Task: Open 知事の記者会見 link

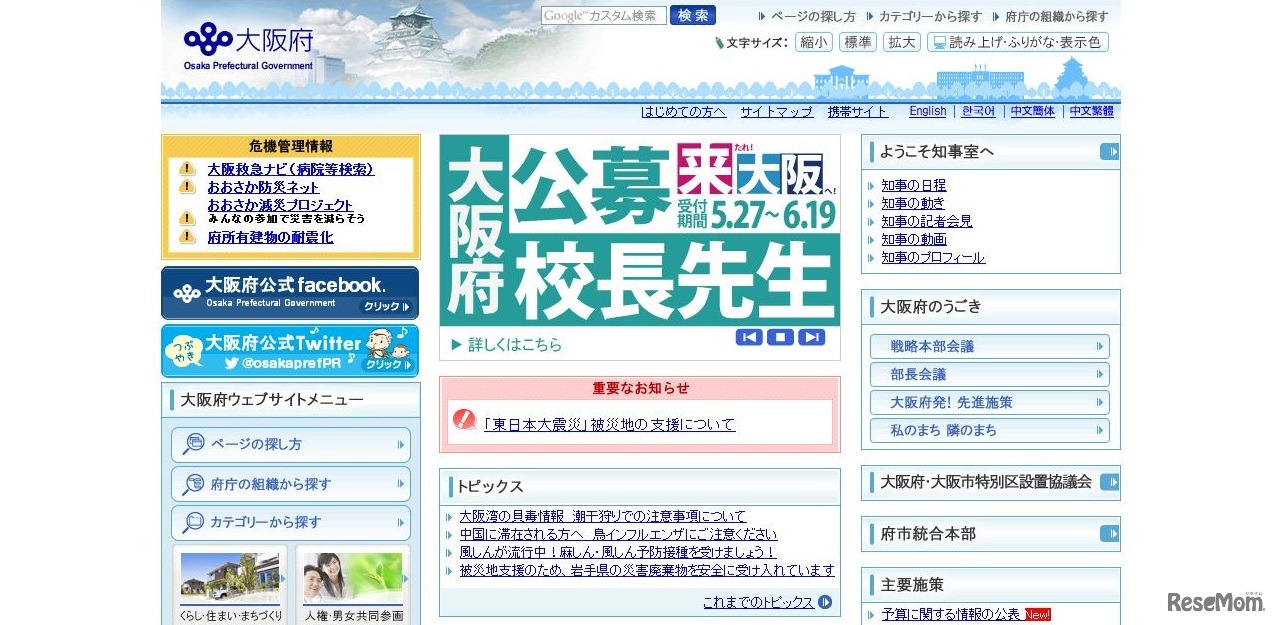Action: coord(927,221)
